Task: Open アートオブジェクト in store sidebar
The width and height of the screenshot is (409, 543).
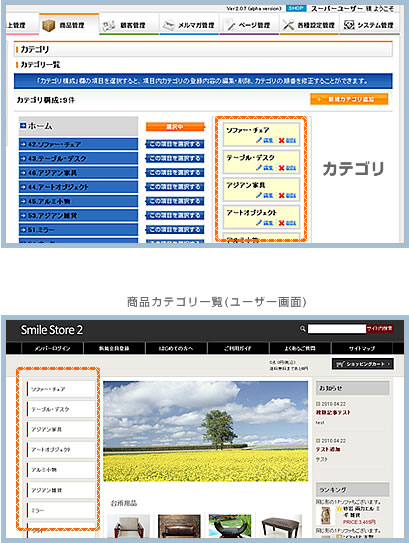Action: click(61, 449)
